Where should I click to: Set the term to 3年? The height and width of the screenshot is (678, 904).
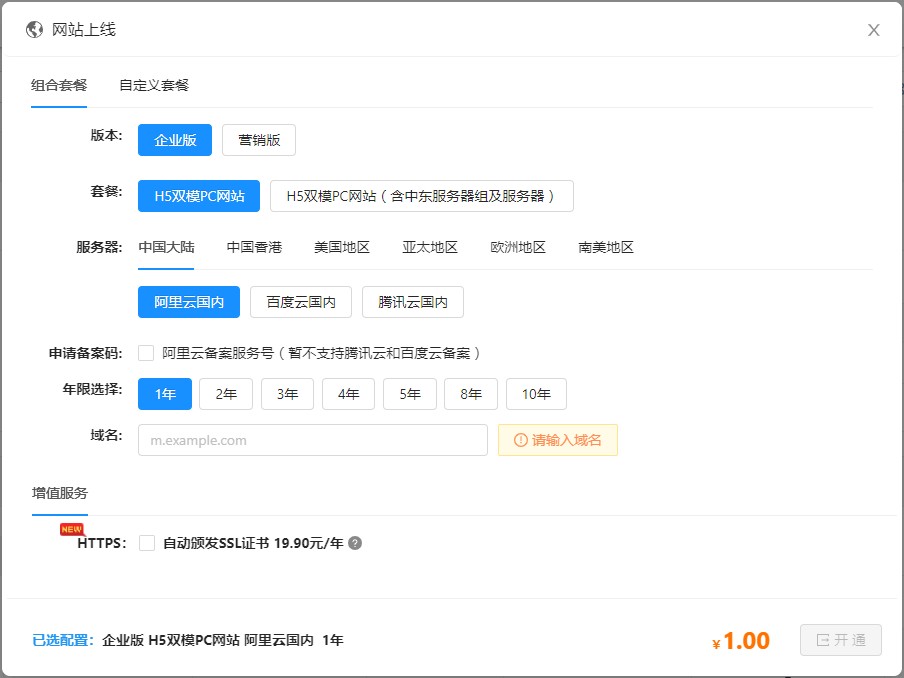coord(287,394)
